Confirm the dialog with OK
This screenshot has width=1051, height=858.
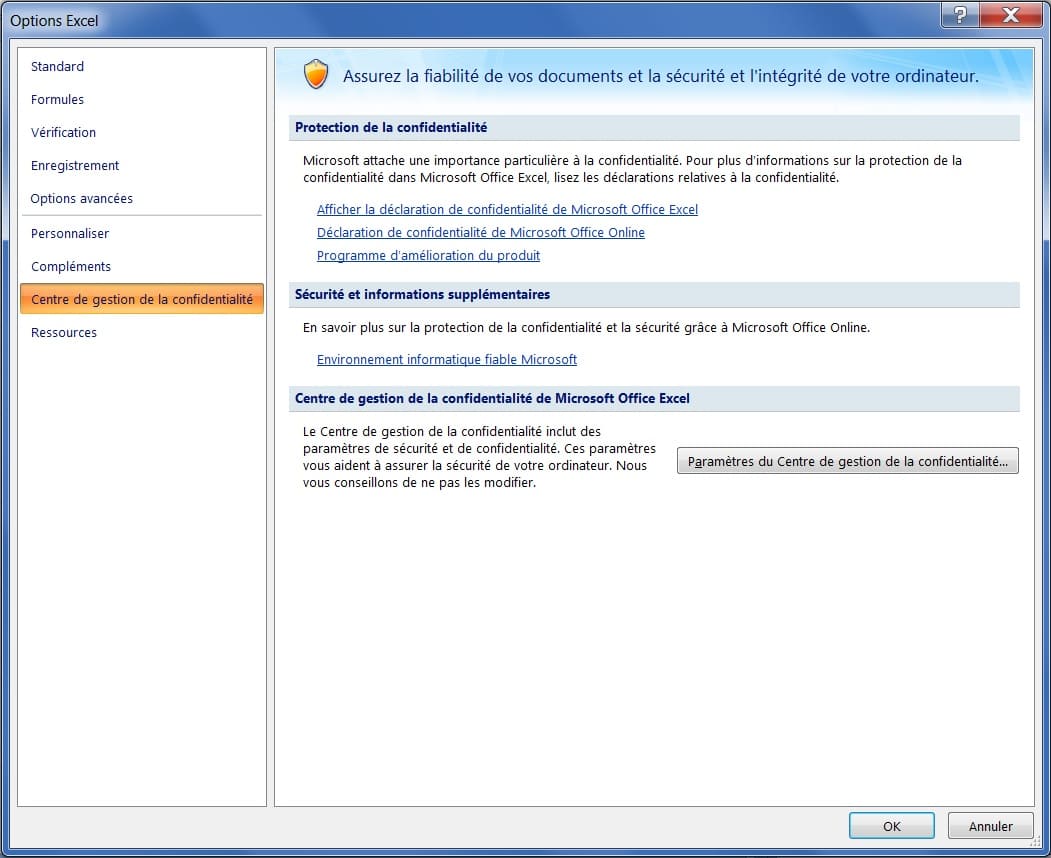coord(891,826)
